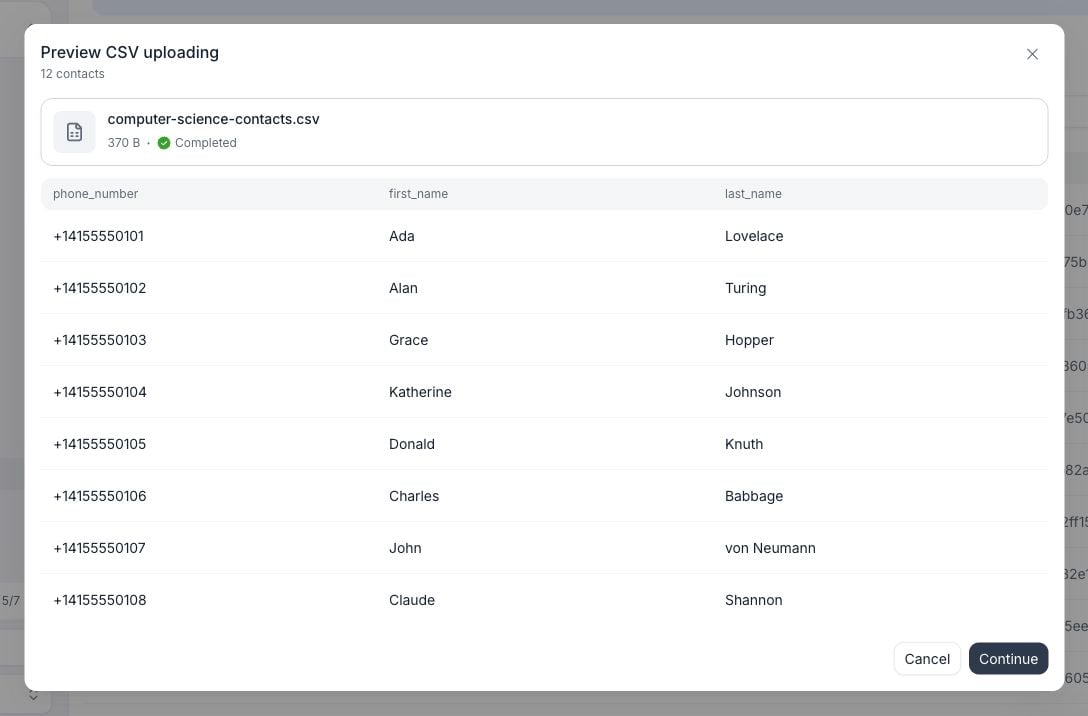Click the green Completed checkmark icon

164,143
